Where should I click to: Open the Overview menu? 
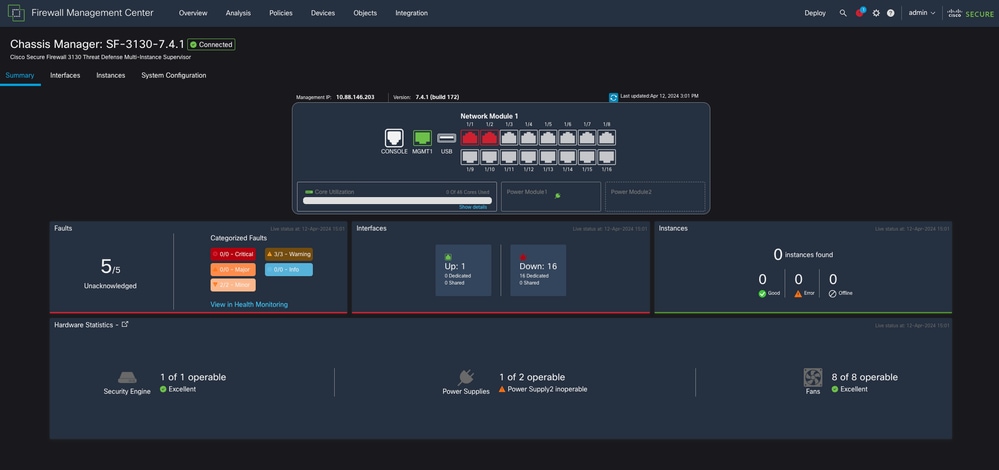point(193,13)
